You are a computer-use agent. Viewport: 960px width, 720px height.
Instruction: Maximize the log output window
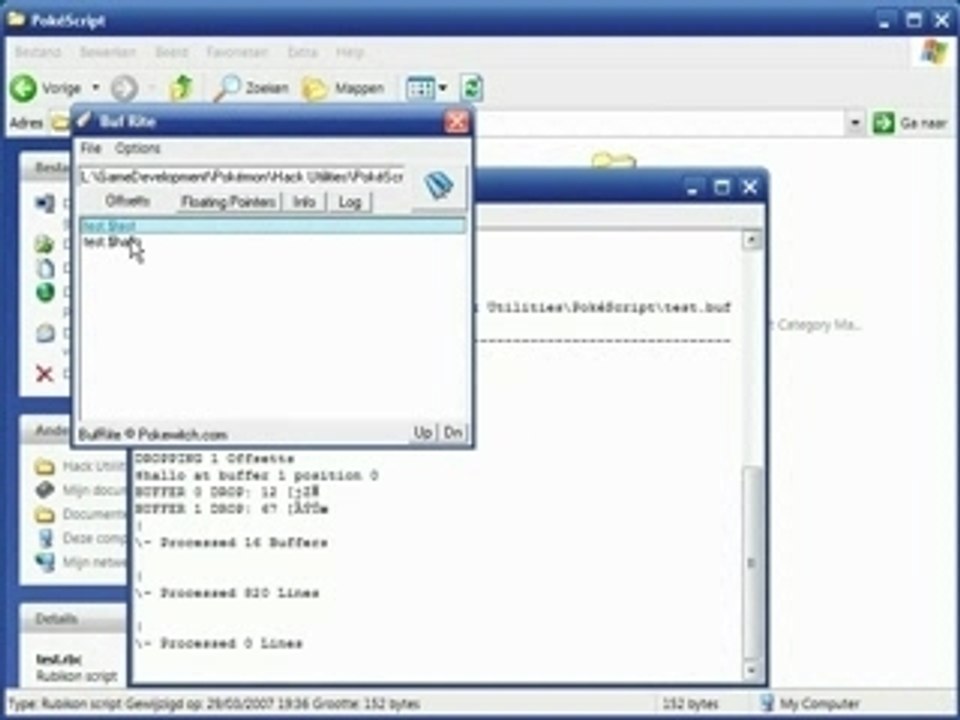(722, 187)
